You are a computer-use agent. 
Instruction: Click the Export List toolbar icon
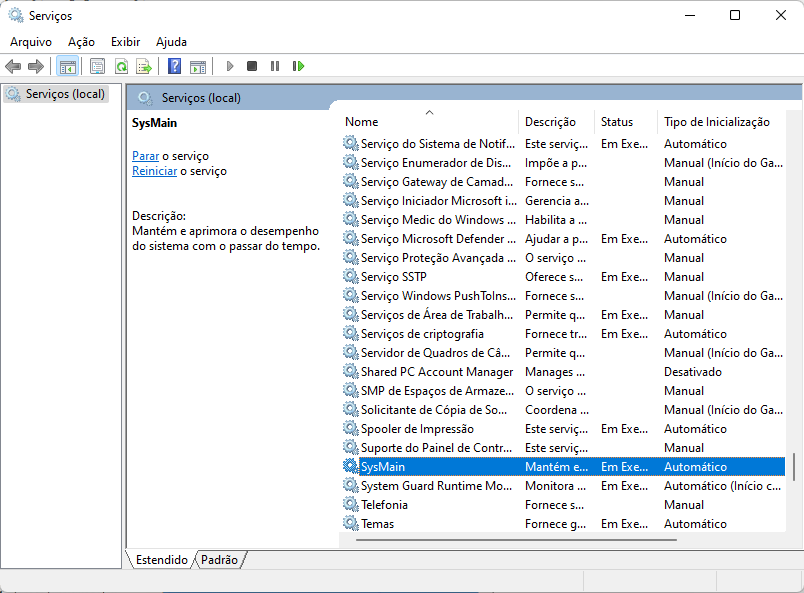point(145,66)
